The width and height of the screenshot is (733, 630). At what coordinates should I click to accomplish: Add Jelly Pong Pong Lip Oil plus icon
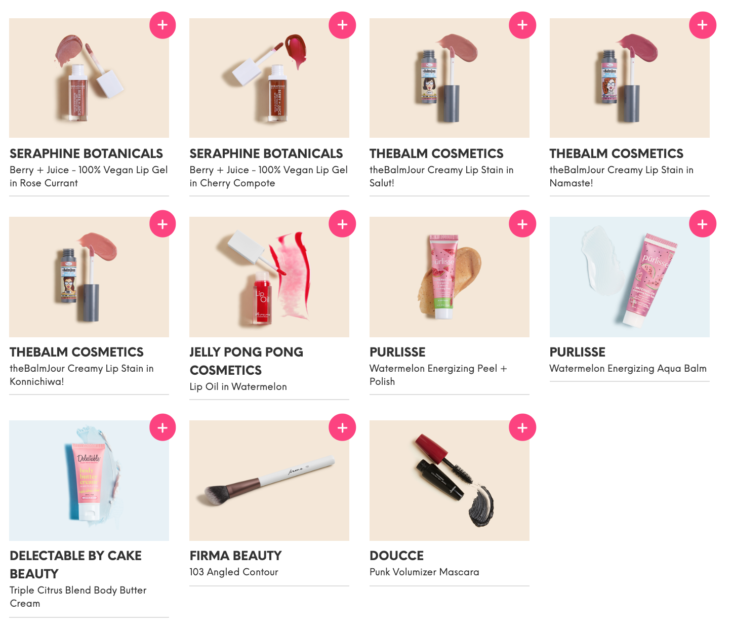(342, 224)
